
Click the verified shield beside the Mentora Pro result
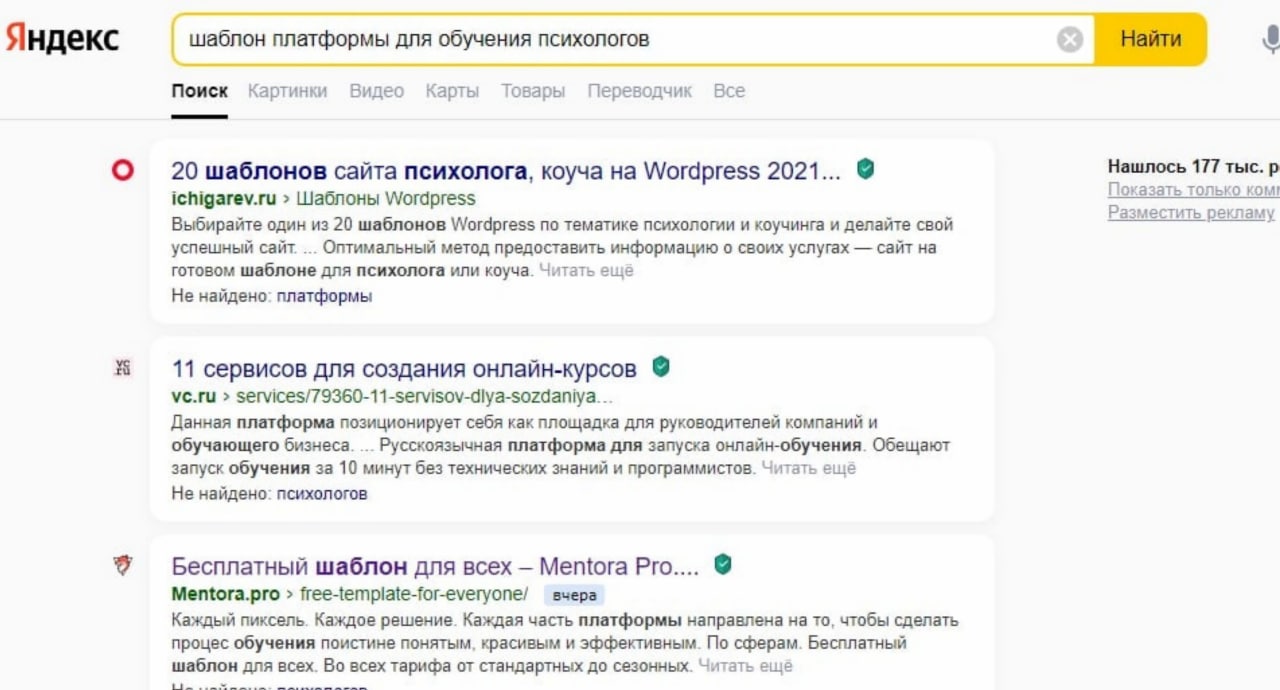(722, 566)
